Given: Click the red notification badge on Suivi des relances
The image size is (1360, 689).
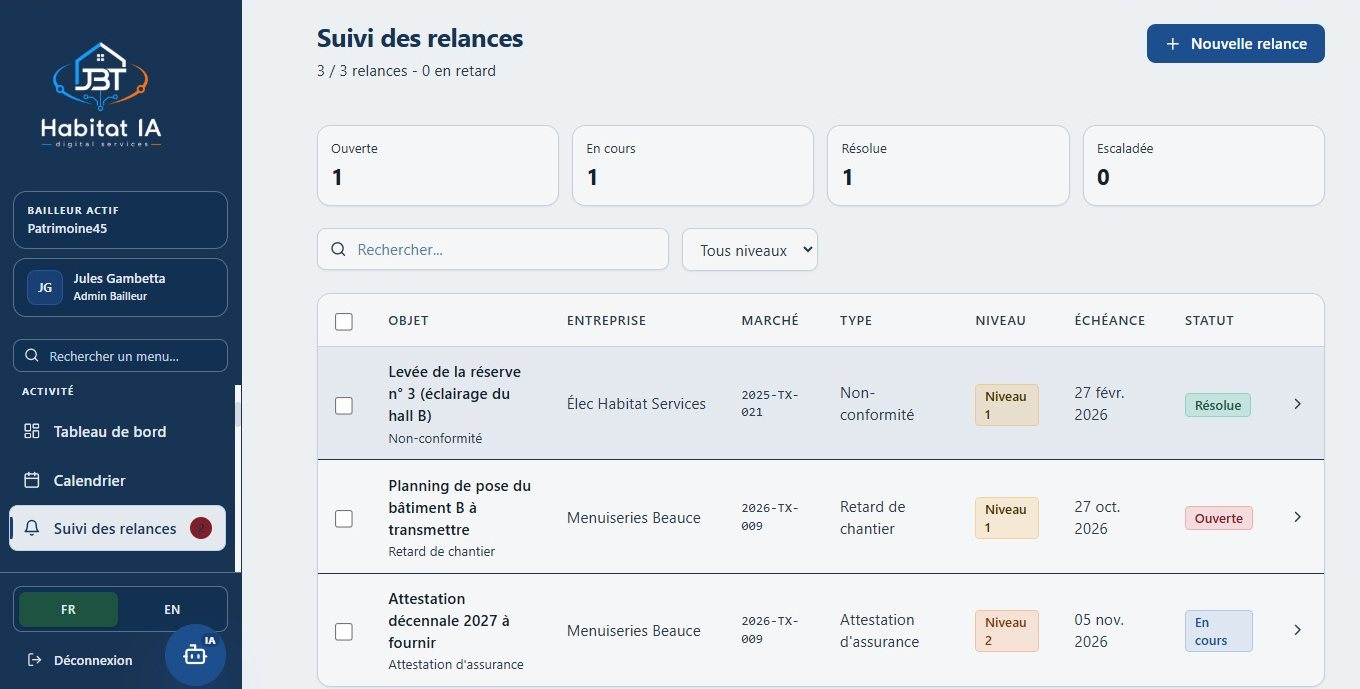Looking at the screenshot, I should click(201, 528).
